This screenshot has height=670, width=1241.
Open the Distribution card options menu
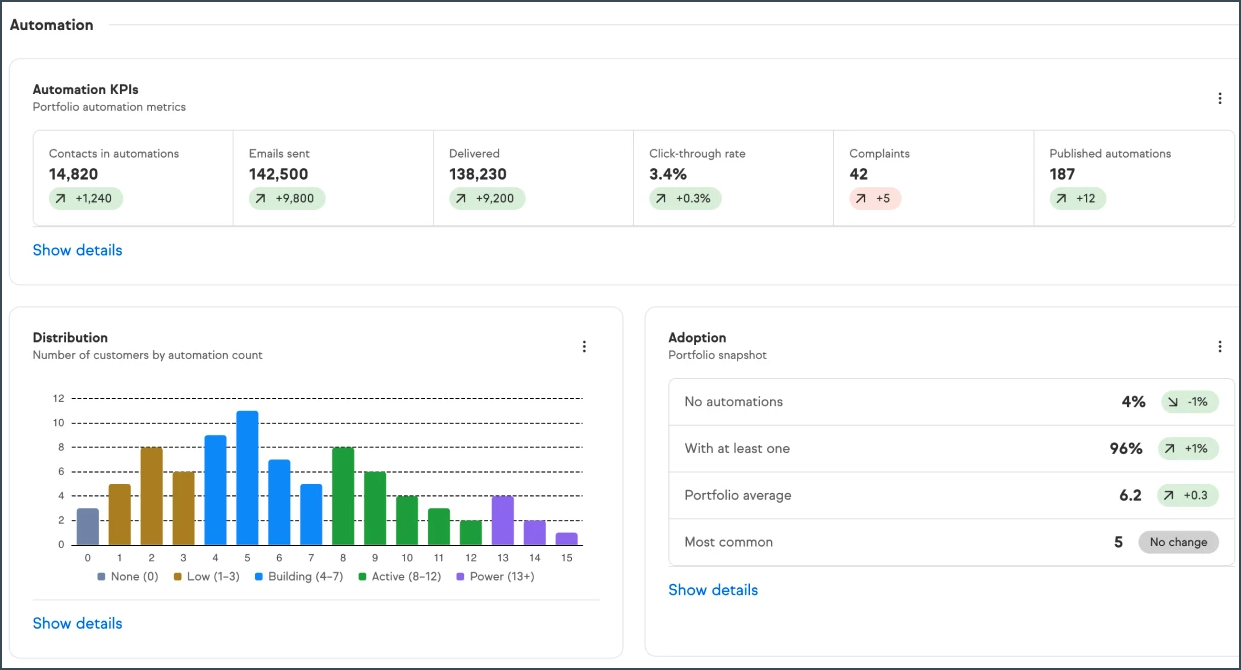584,346
